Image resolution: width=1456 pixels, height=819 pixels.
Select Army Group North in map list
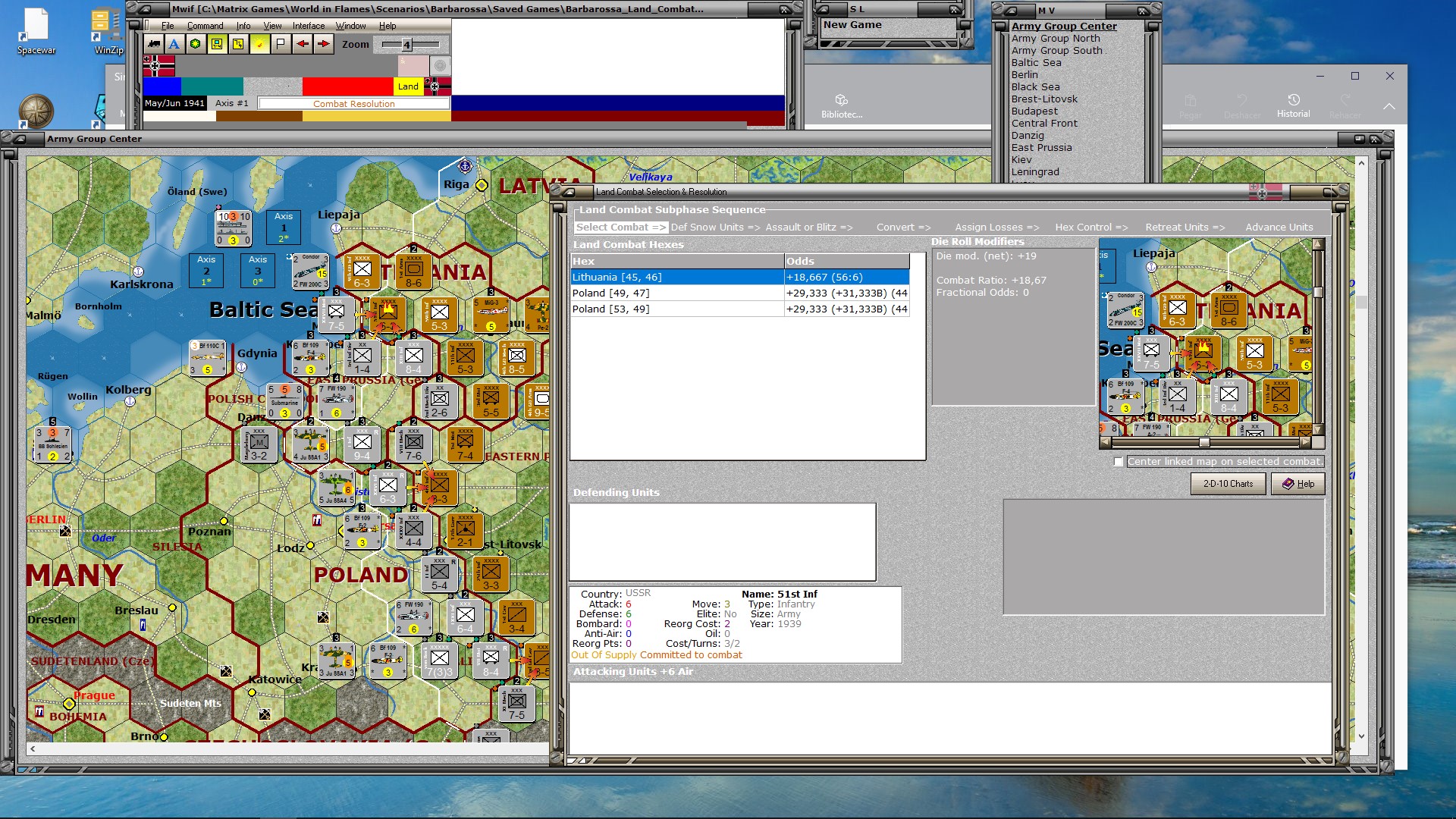[1055, 39]
